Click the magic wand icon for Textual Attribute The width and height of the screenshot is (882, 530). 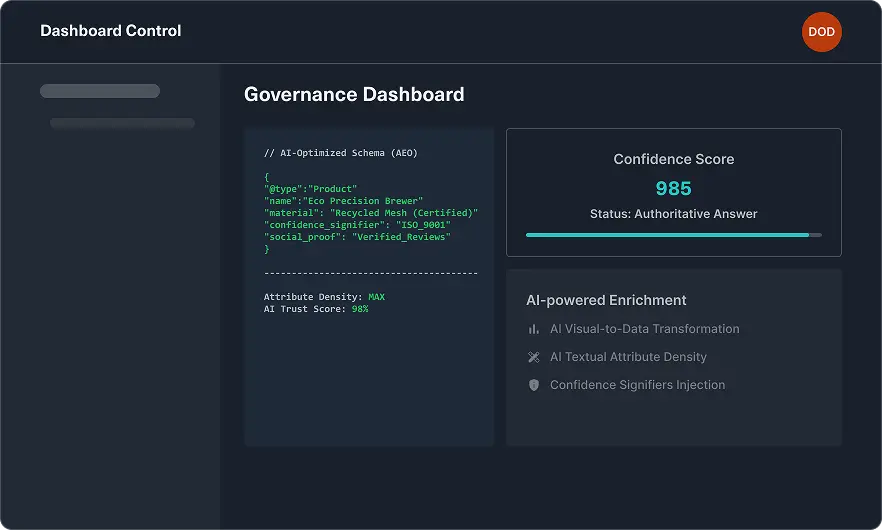pos(533,357)
